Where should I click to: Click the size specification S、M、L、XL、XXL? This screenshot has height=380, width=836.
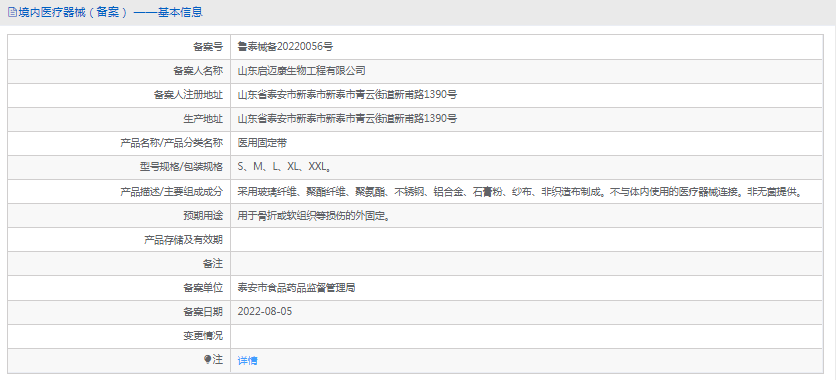[285, 167]
